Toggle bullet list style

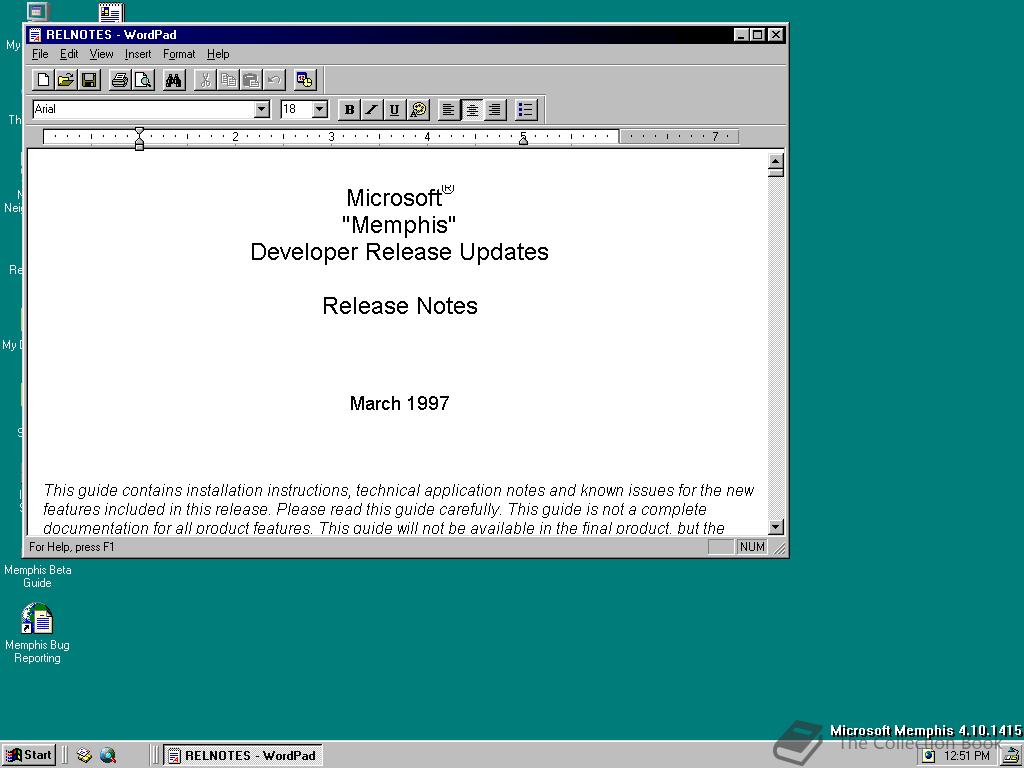(526, 110)
